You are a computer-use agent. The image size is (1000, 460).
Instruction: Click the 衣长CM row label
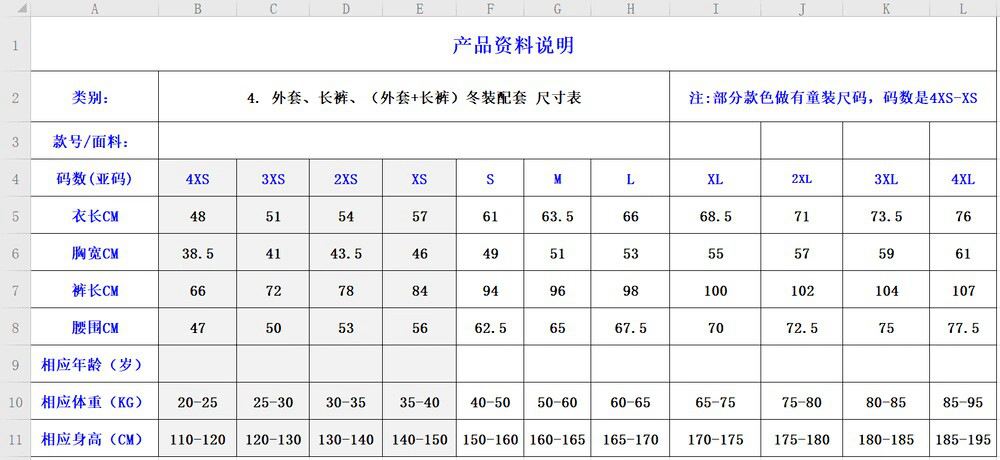pos(94,216)
